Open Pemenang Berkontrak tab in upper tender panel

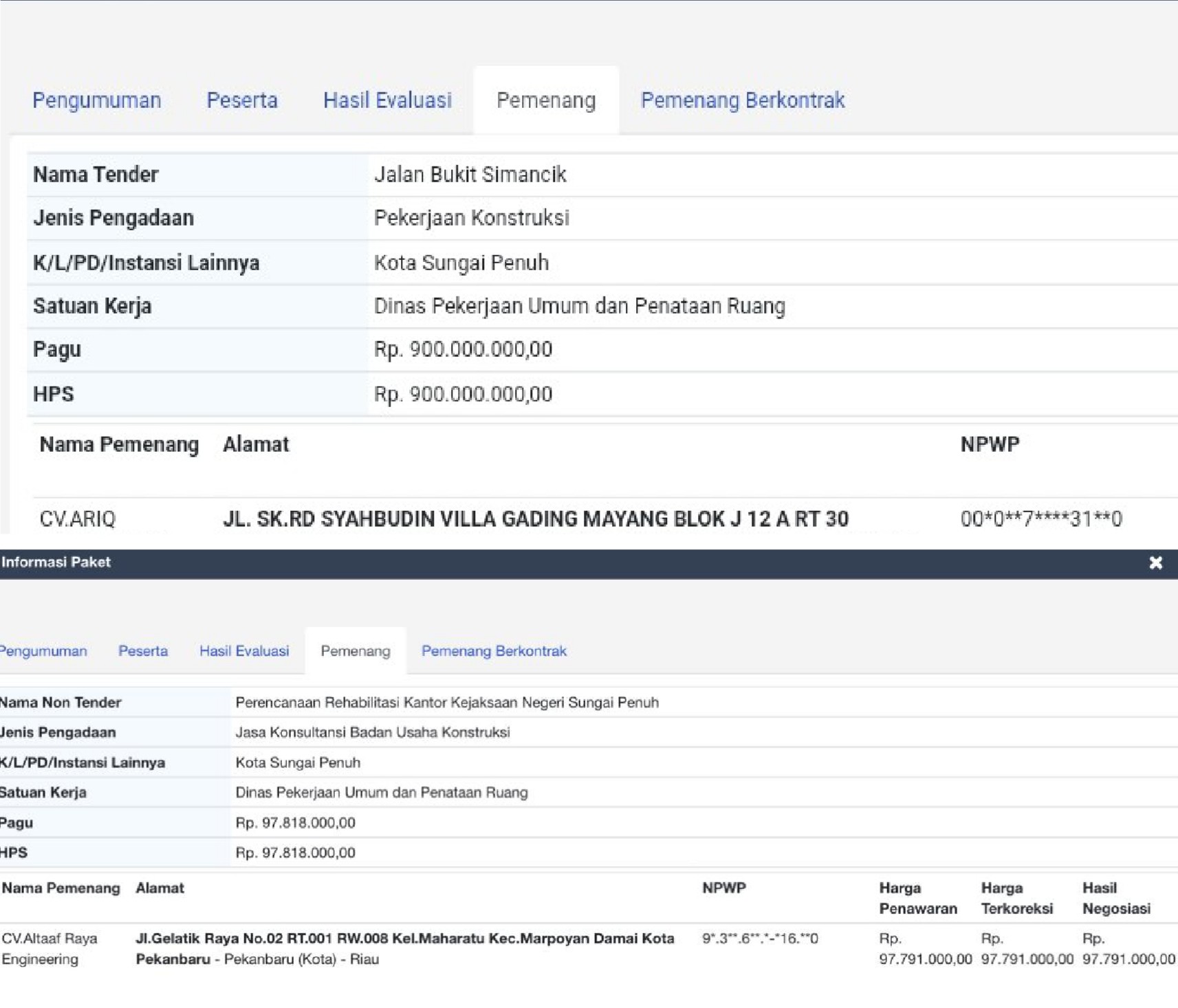pos(742,100)
